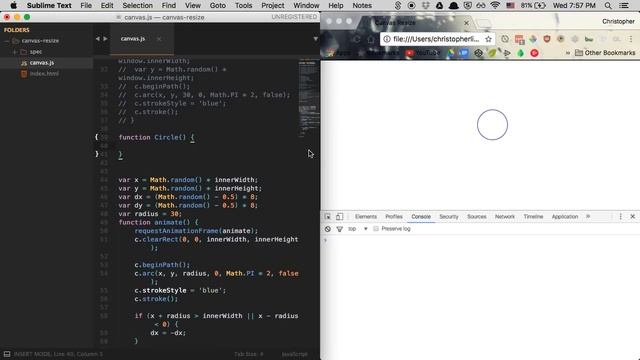Bookmark this page with the star icon
The width and height of the screenshot is (640, 360).
pyautogui.click(x=488, y=39)
